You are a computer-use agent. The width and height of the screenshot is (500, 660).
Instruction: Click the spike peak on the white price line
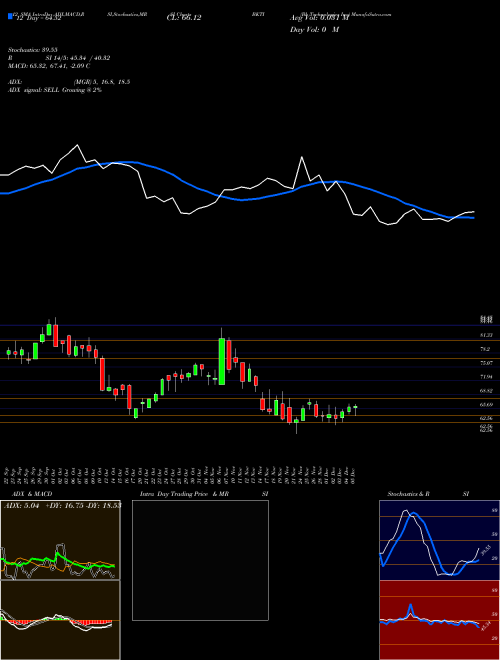tap(302, 157)
